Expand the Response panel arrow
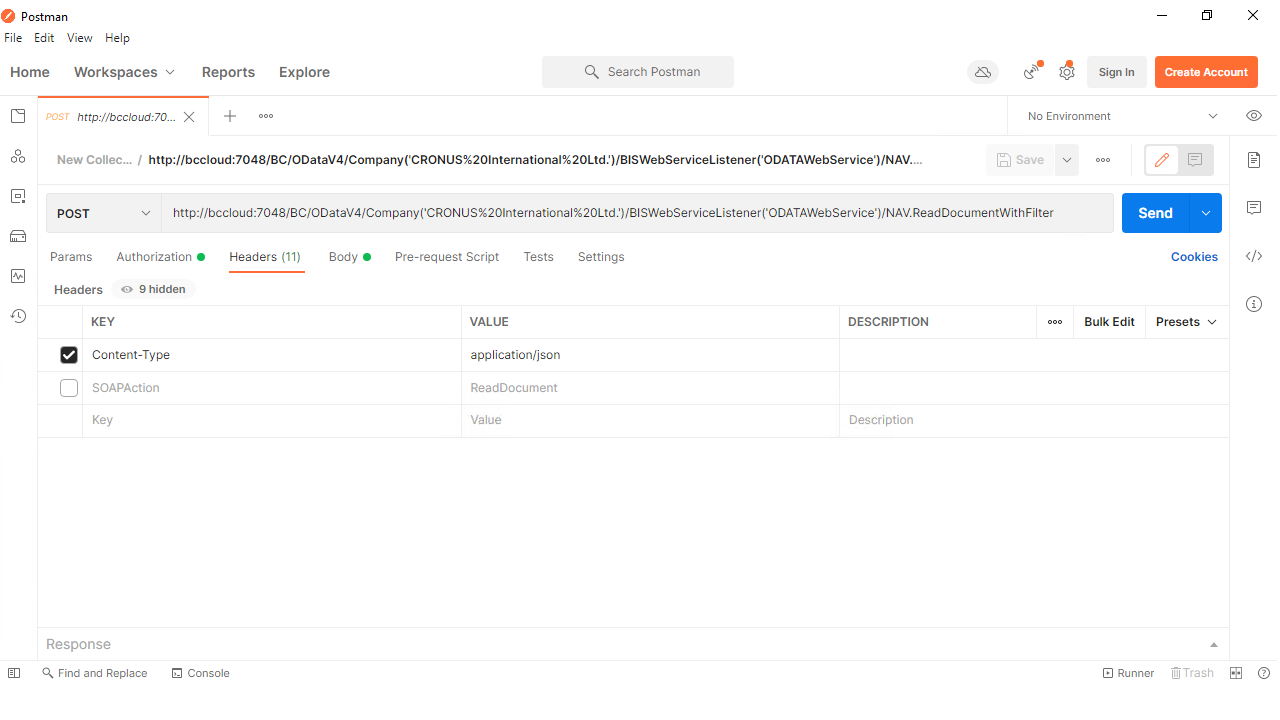The image size is (1280, 720). (1214, 645)
